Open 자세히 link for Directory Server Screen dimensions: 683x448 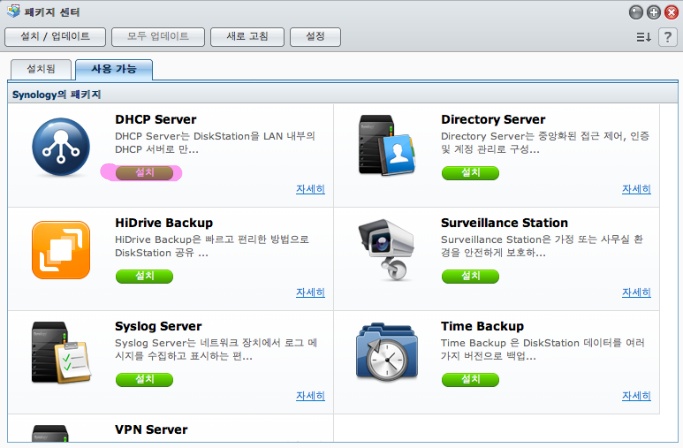636,189
